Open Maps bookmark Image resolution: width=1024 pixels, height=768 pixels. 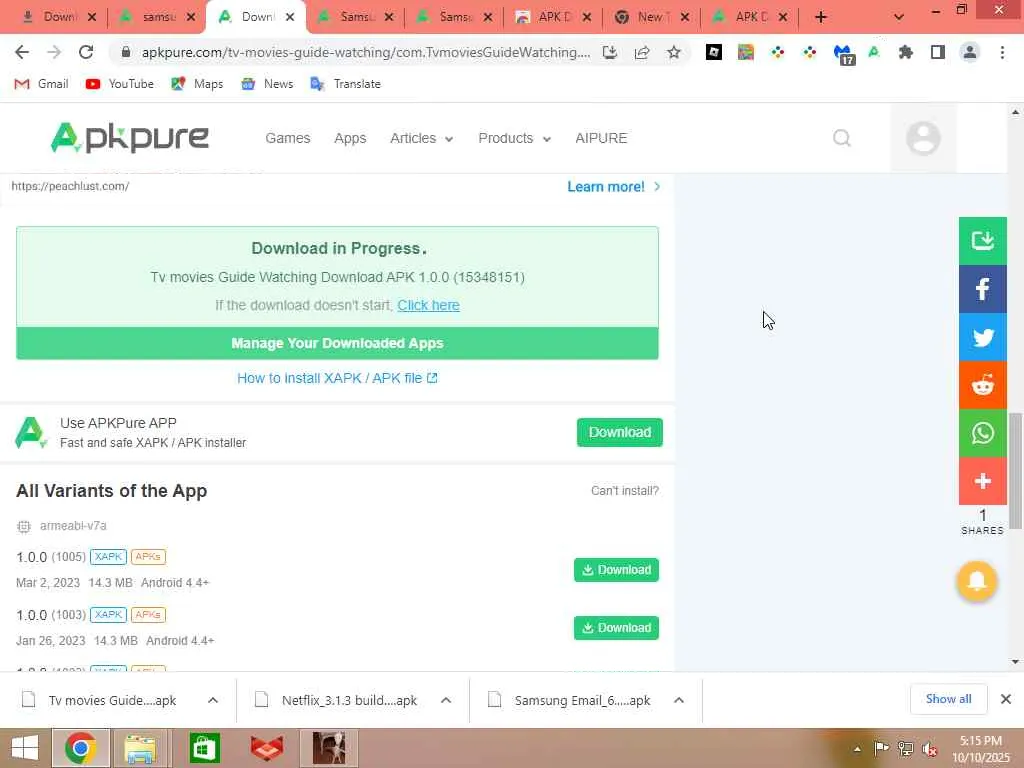click(x=197, y=84)
